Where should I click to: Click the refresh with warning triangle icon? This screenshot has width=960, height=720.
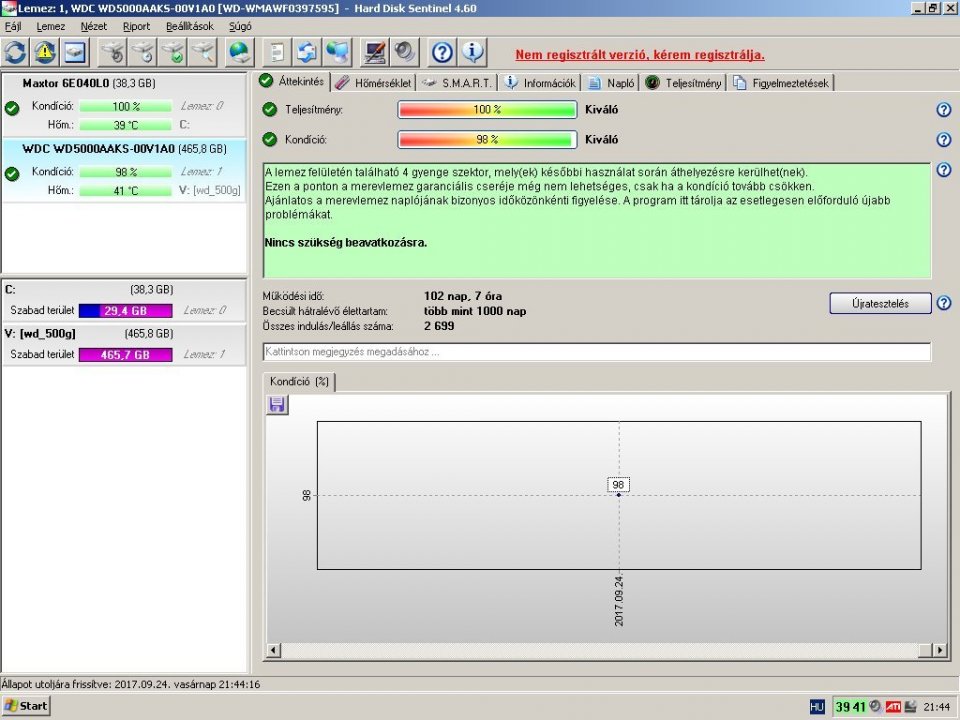45,53
